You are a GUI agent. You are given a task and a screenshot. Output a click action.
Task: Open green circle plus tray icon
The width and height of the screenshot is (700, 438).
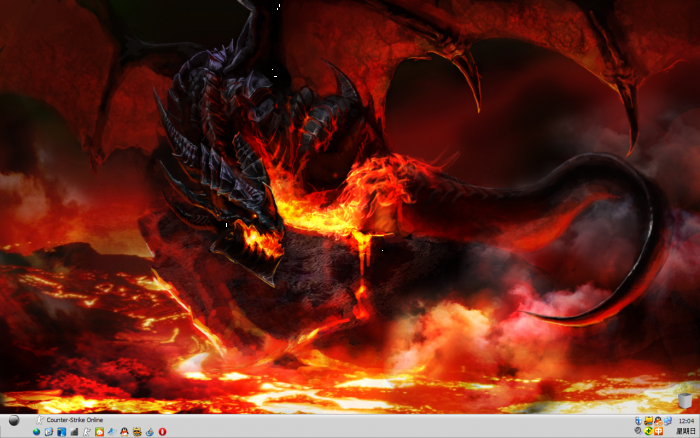[648, 431]
